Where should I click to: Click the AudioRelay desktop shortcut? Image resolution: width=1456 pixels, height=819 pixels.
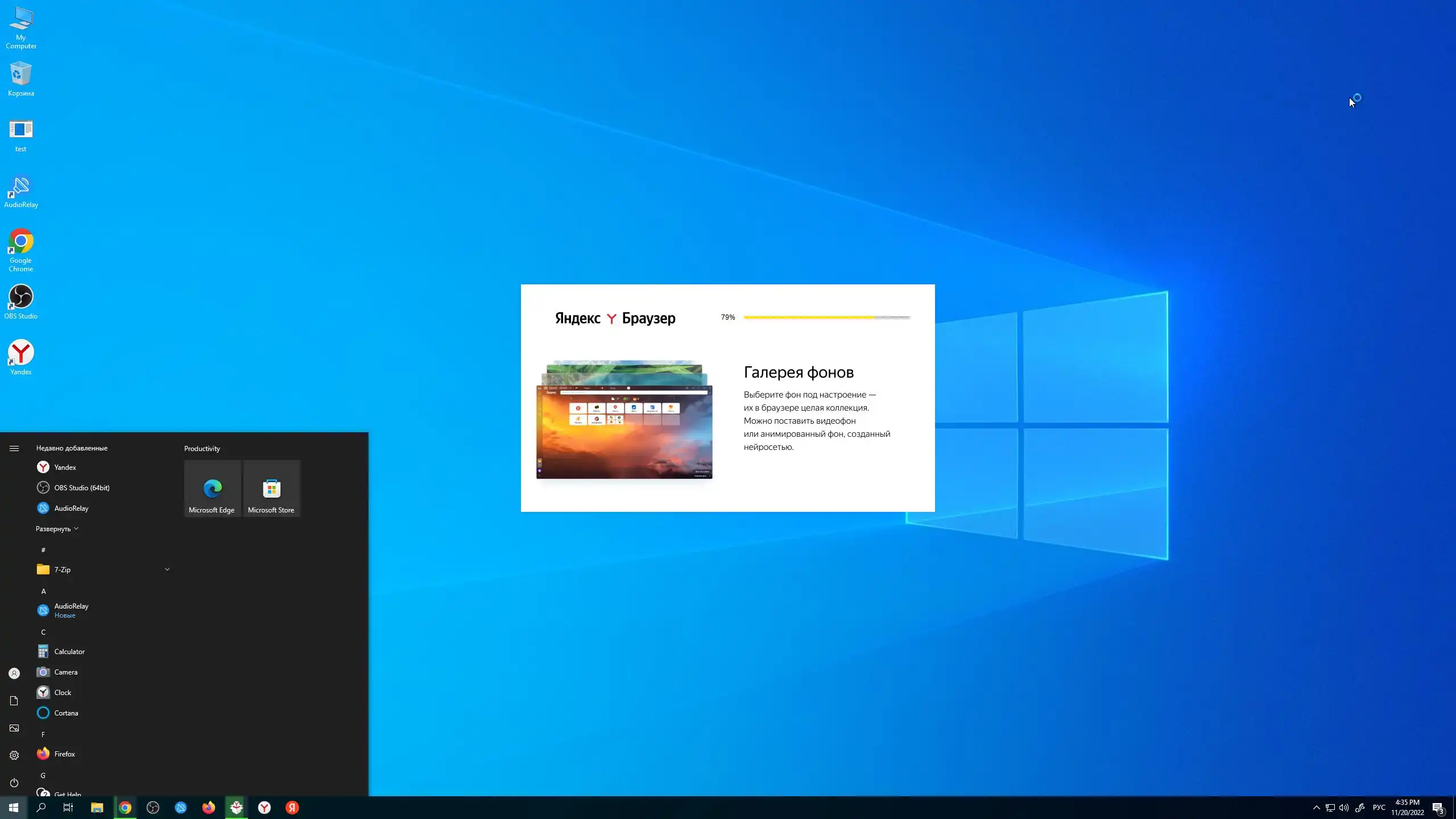20,191
